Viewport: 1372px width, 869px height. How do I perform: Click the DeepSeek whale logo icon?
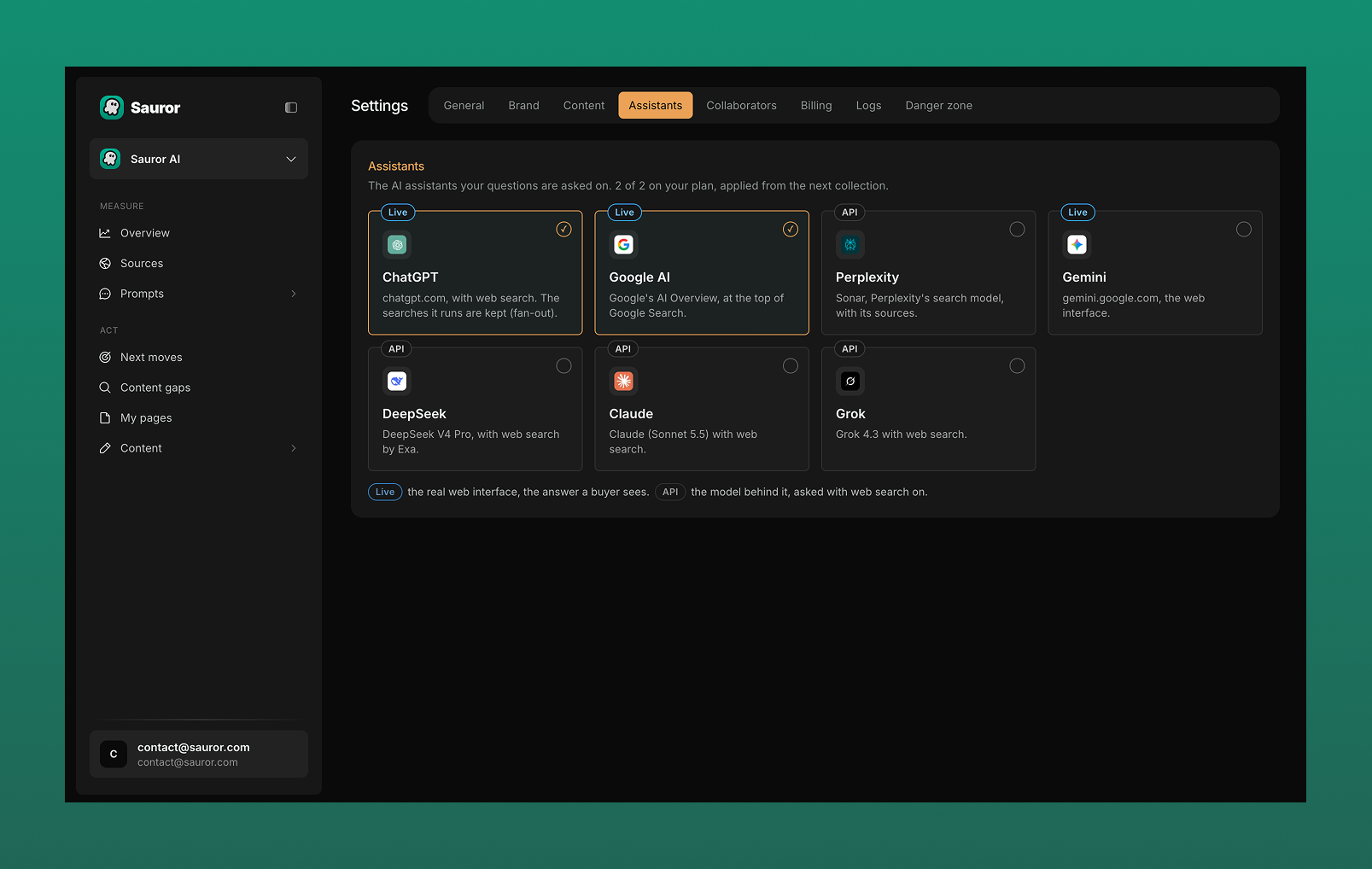tap(397, 382)
